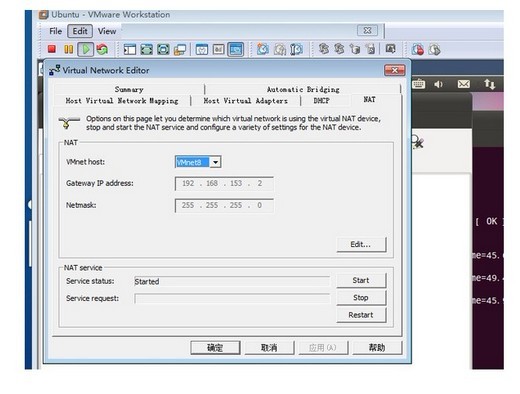
Task: Click the 确定 (OK) button
Action: coord(215,348)
